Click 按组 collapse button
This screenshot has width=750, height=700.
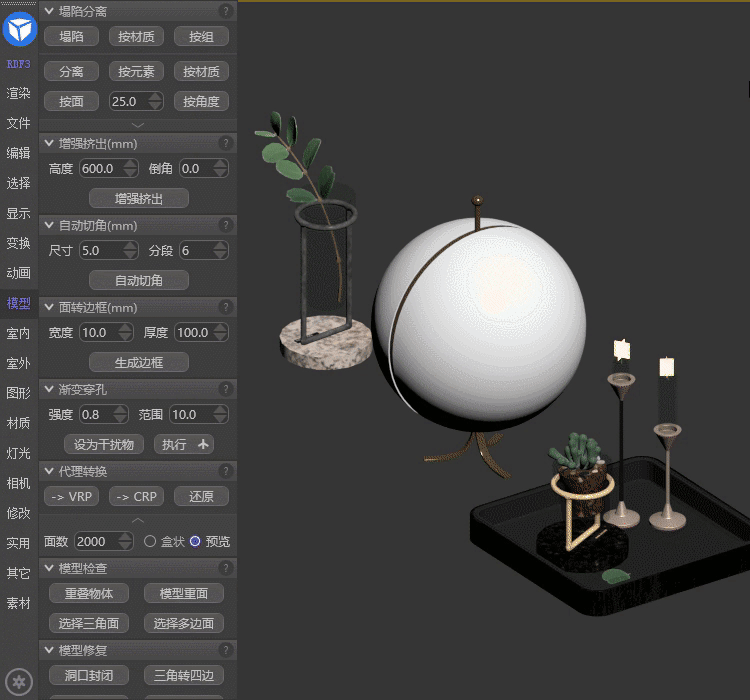pos(201,36)
